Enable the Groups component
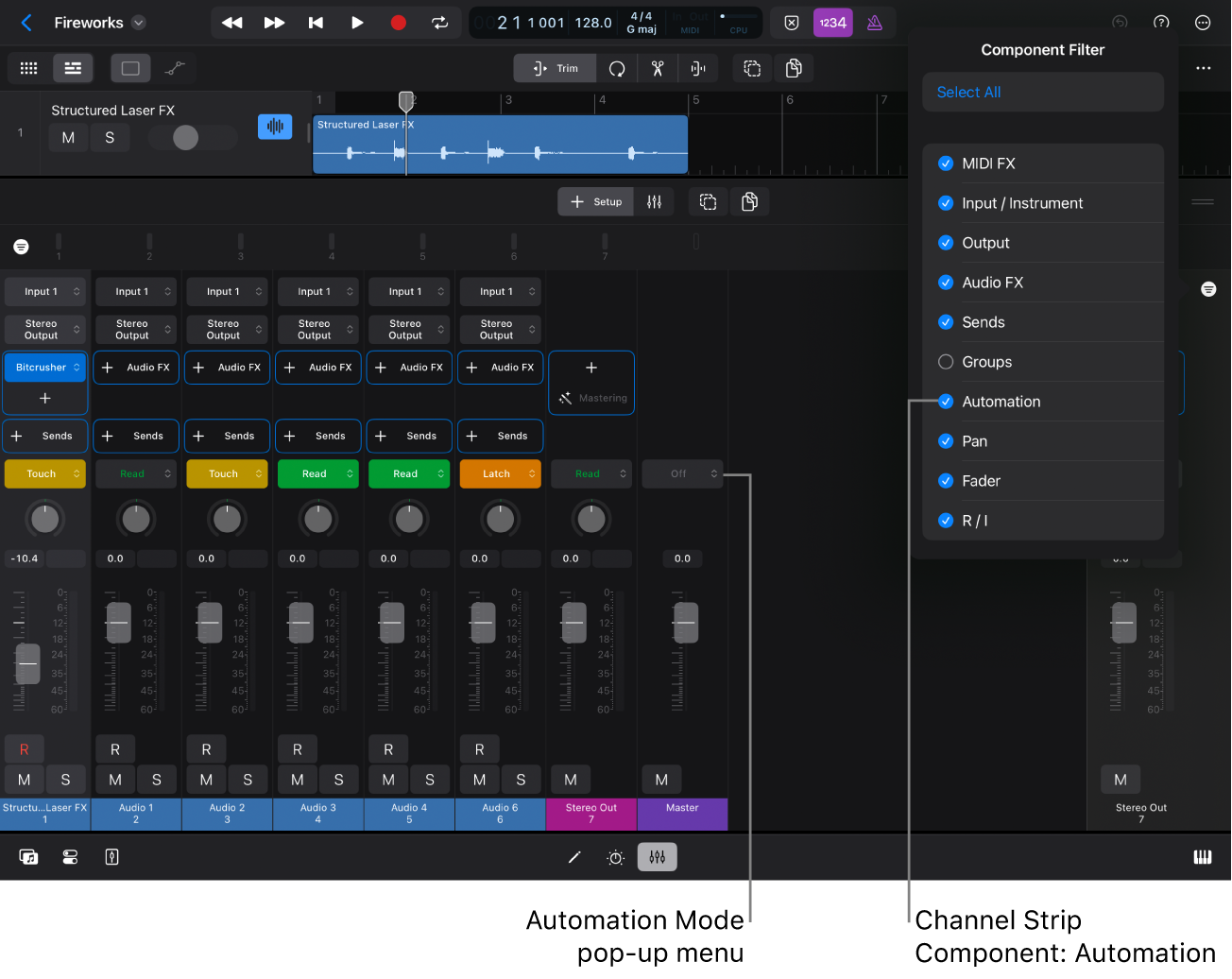Viewport: 1232px width, 979px height. point(946,362)
